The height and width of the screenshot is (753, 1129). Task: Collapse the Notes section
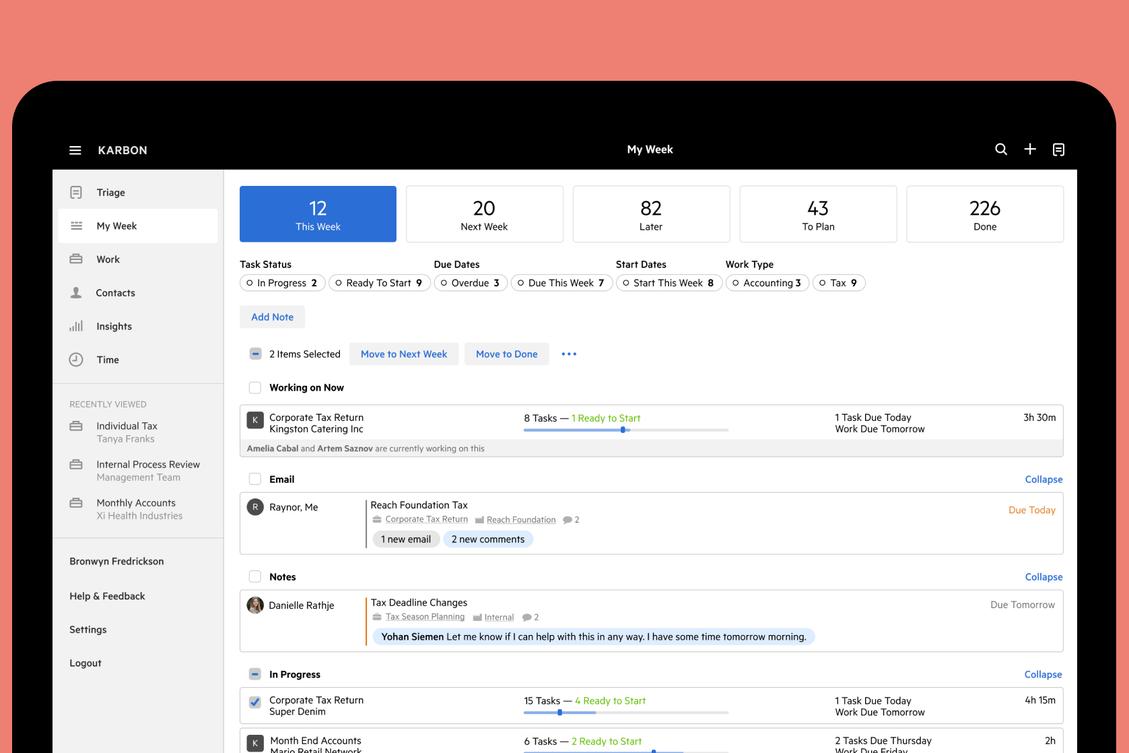point(1043,577)
